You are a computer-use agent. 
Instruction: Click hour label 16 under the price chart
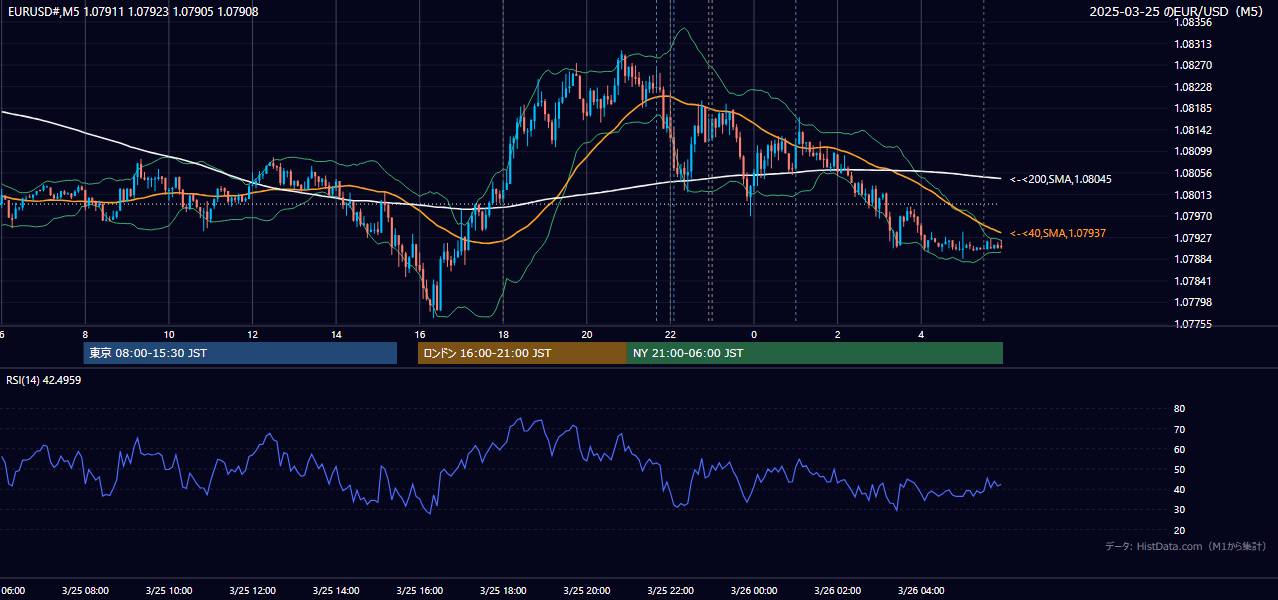(420, 334)
